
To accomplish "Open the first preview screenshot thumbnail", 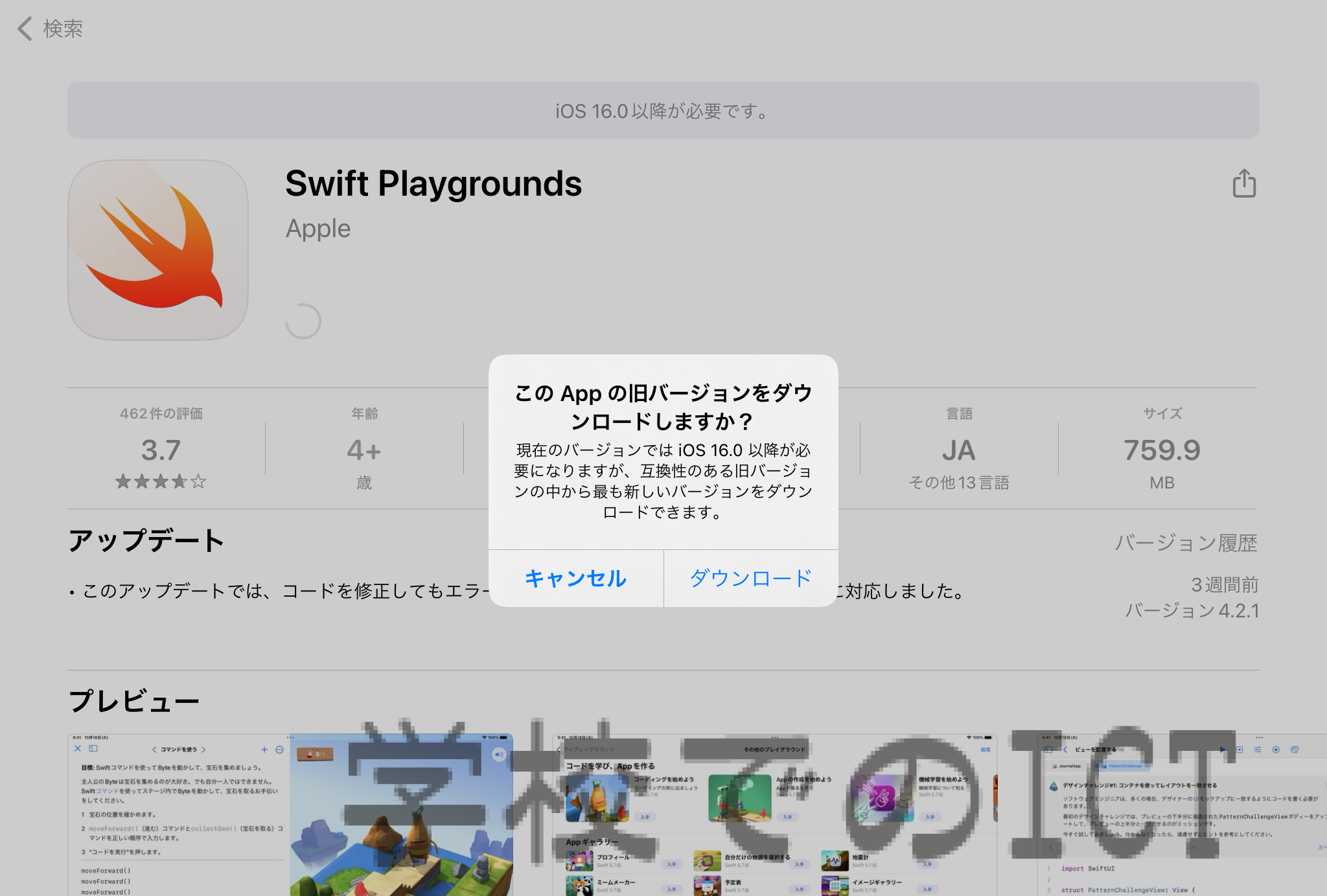I will tap(290, 815).
